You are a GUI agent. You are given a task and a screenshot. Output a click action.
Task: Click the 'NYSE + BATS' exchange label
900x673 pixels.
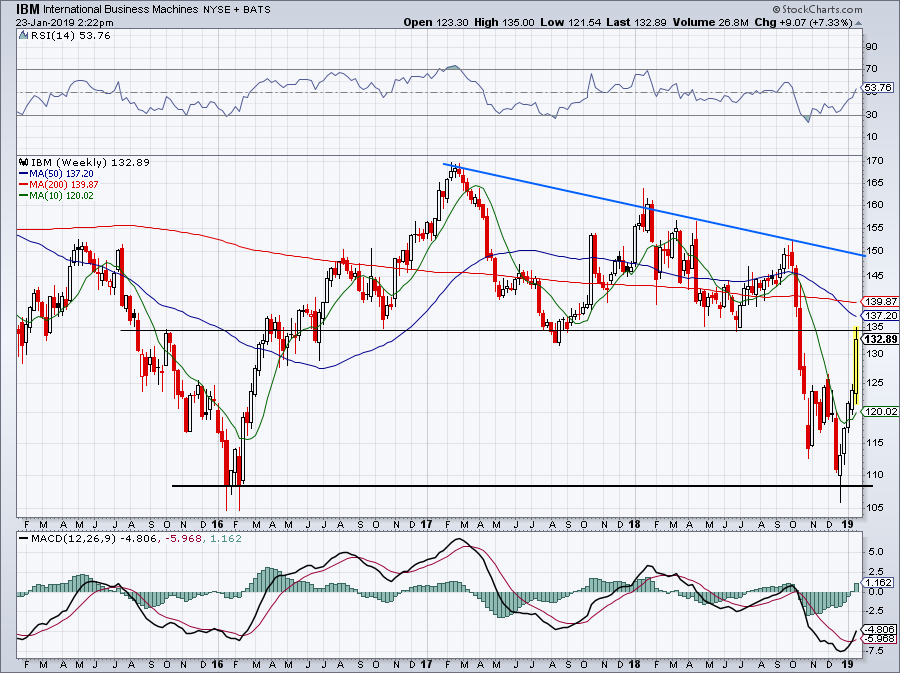click(x=236, y=10)
